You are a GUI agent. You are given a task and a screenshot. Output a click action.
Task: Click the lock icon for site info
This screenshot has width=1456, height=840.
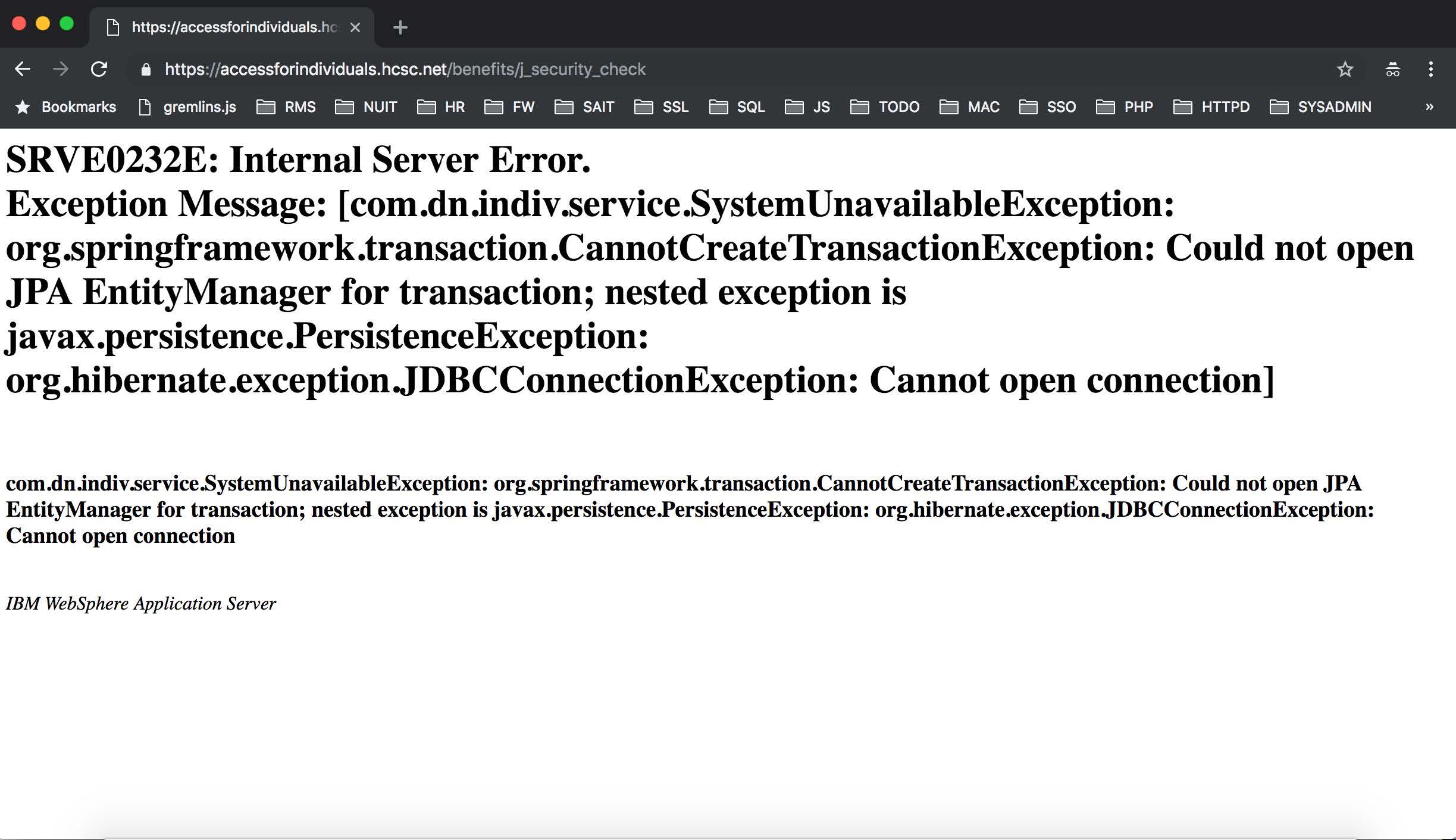pyautogui.click(x=146, y=70)
